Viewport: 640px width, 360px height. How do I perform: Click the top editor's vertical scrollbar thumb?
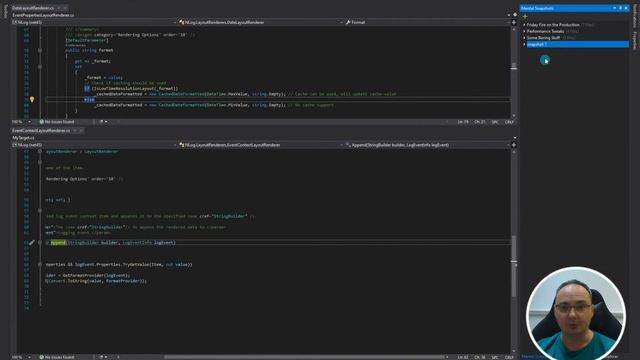pos(514,67)
